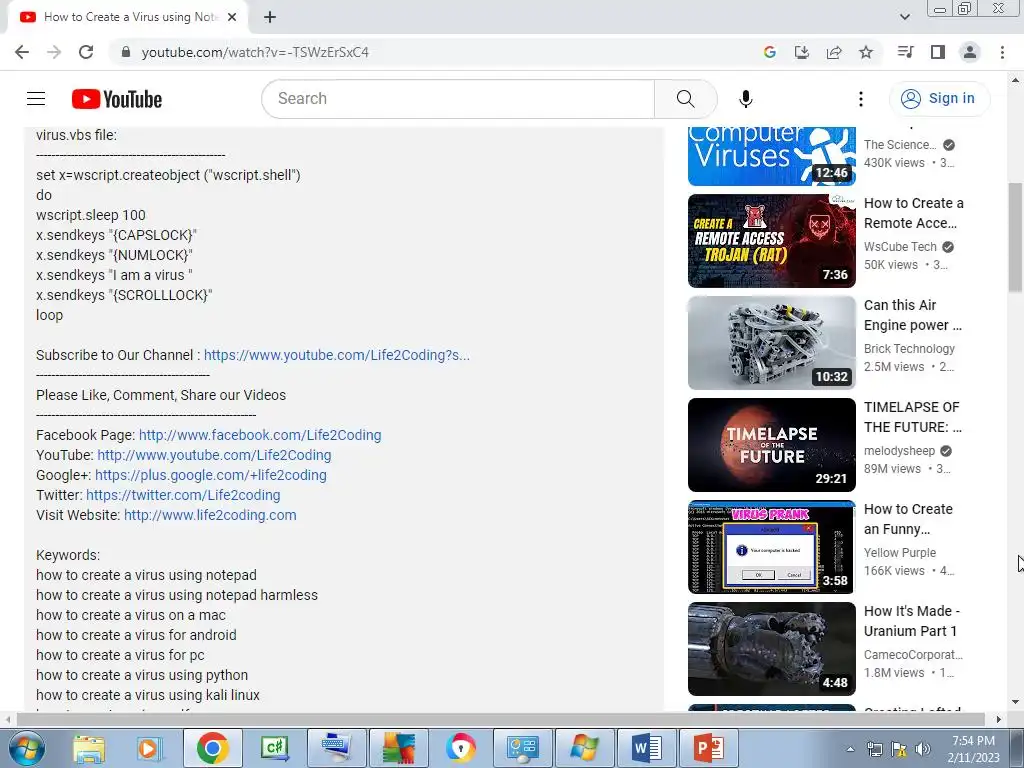
Task: Open Timelapse of the Future thumbnail
Action: coord(772,445)
